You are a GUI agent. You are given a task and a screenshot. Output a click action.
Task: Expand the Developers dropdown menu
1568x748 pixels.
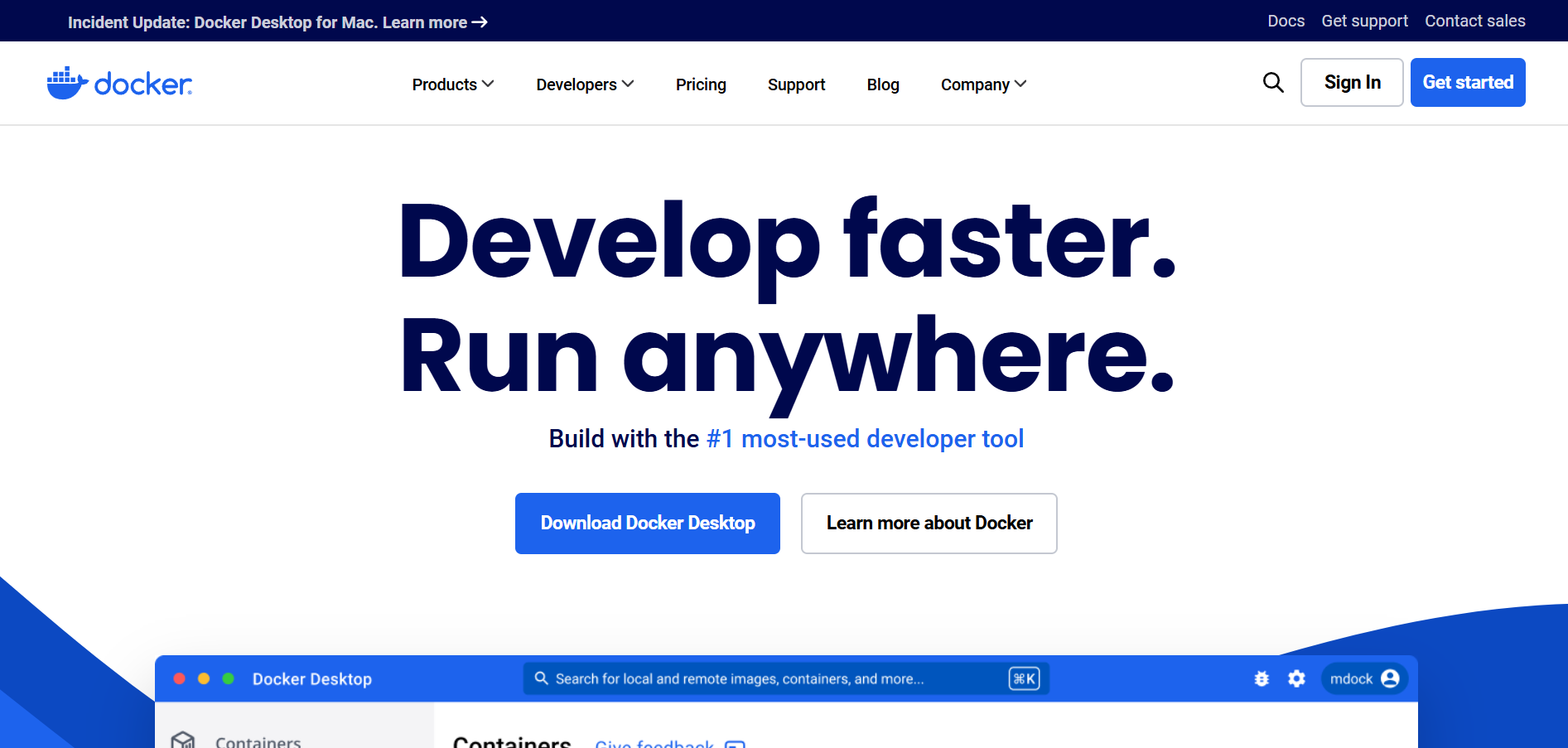coord(585,84)
